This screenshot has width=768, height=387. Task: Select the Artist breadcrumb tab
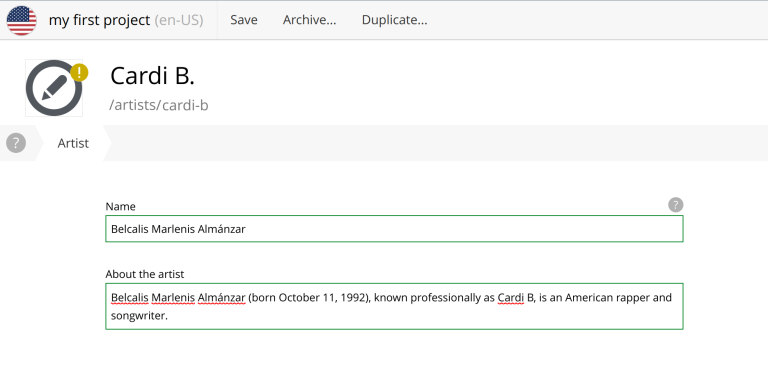[x=73, y=143]
